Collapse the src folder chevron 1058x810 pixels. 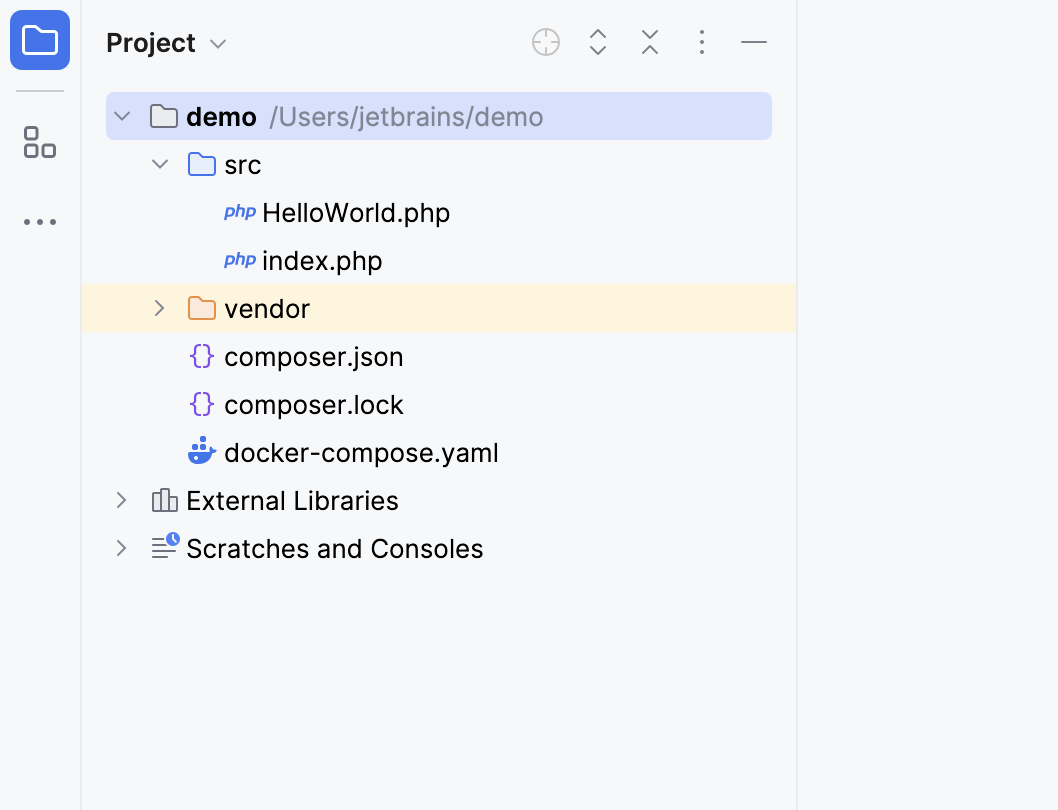(x=160, y=164)
